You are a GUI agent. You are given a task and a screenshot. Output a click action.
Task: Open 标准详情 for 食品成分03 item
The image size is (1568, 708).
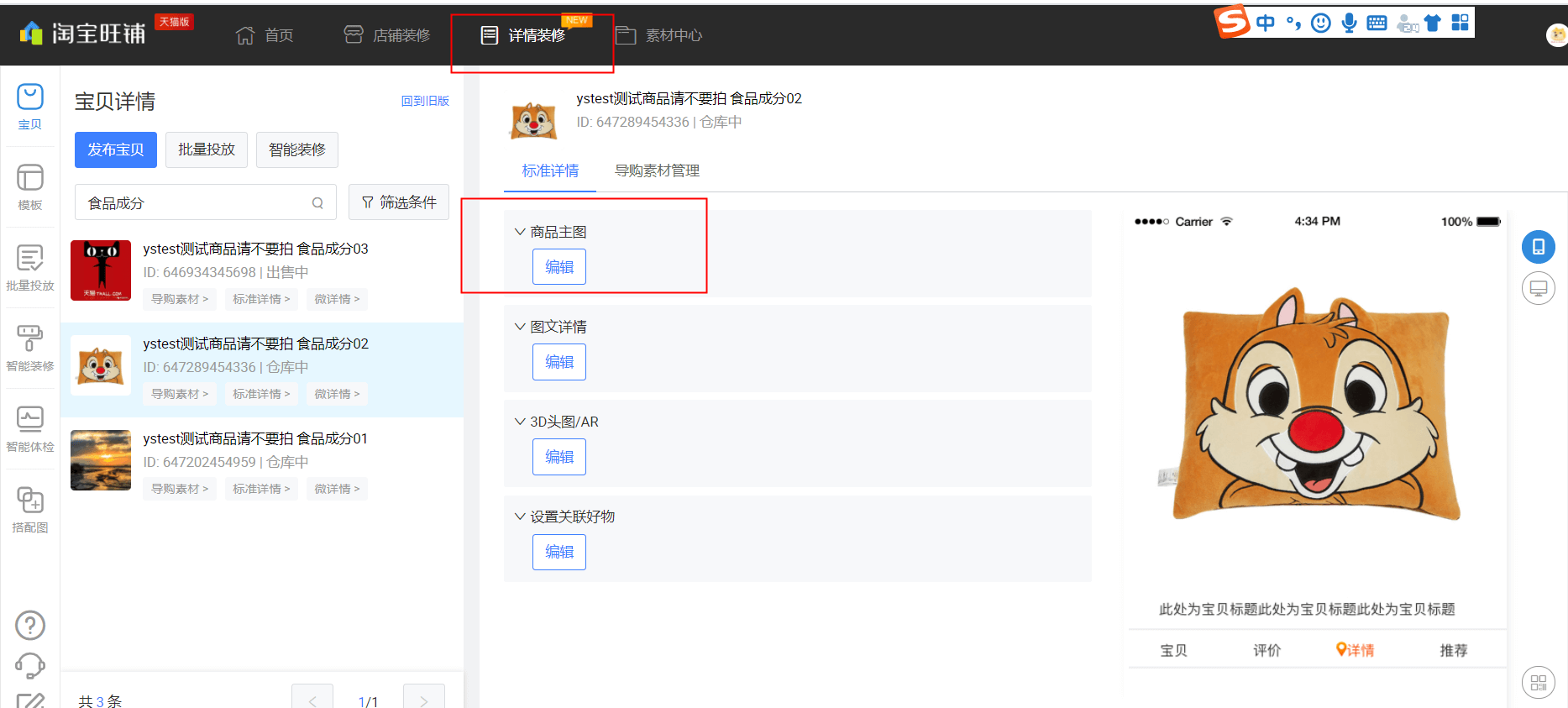pyautogui.click(x=261, y=299)
